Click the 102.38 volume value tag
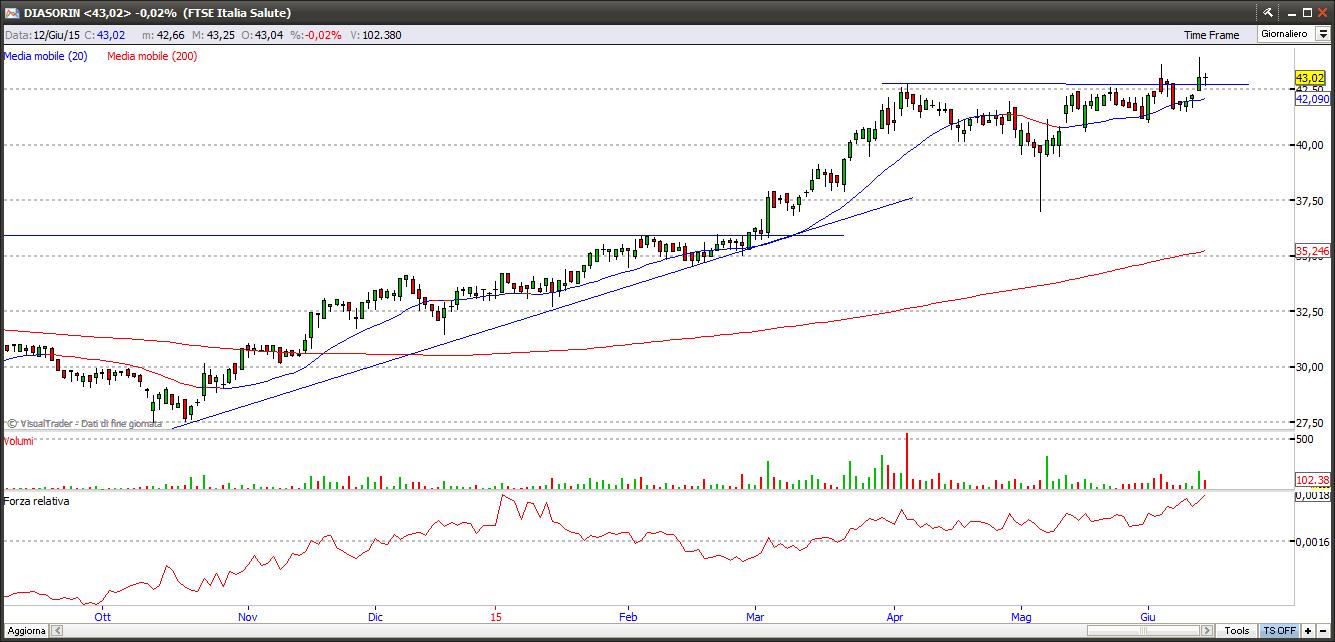Viewport: 1335px width, 642px height. [1311, 481]
